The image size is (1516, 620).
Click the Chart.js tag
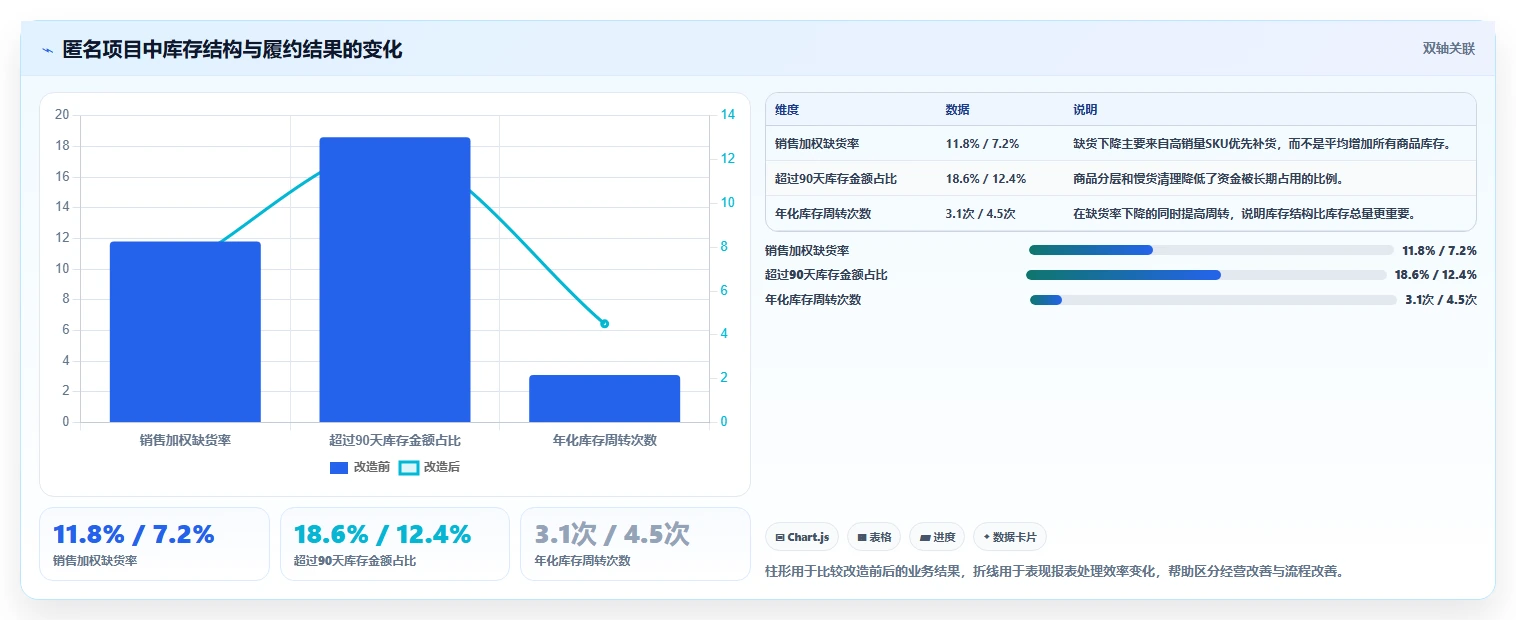coord(802,537)
